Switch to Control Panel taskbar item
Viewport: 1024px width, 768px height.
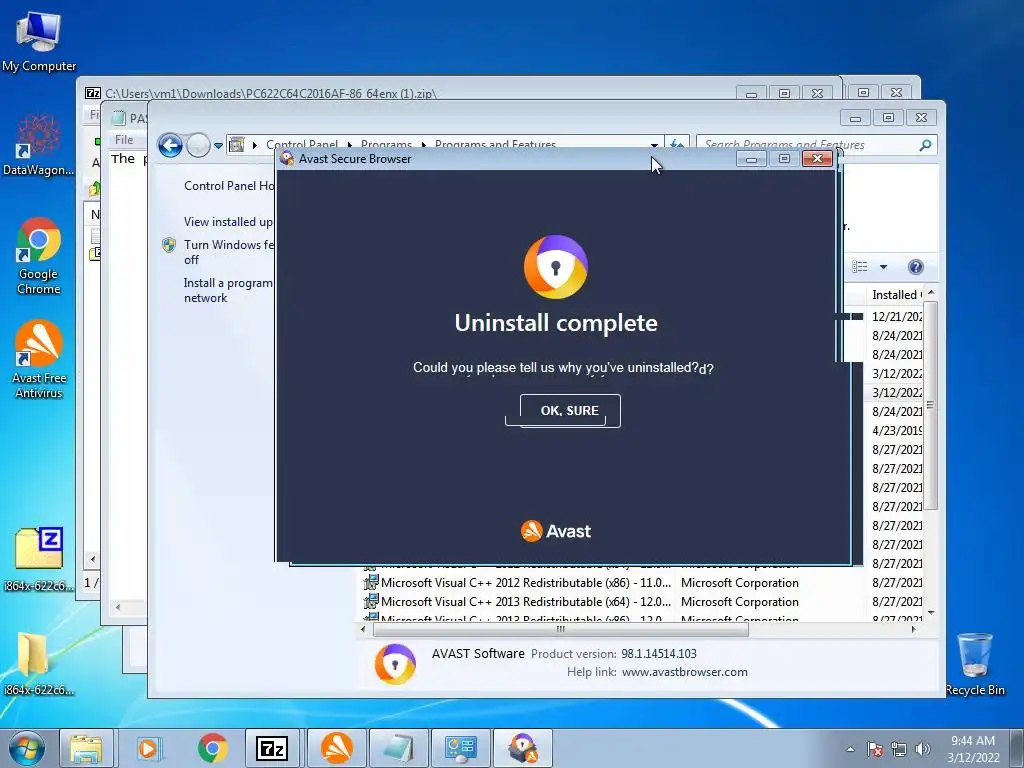[460, 748]
